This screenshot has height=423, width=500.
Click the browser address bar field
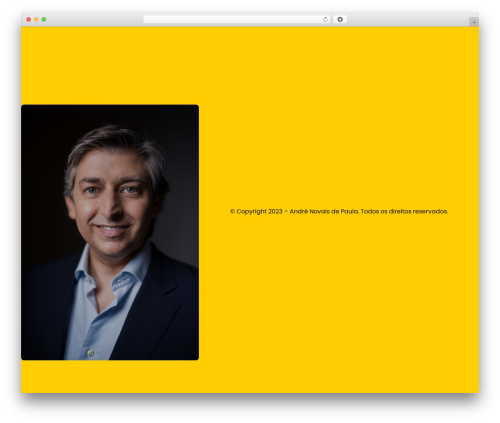coord(237,20)
